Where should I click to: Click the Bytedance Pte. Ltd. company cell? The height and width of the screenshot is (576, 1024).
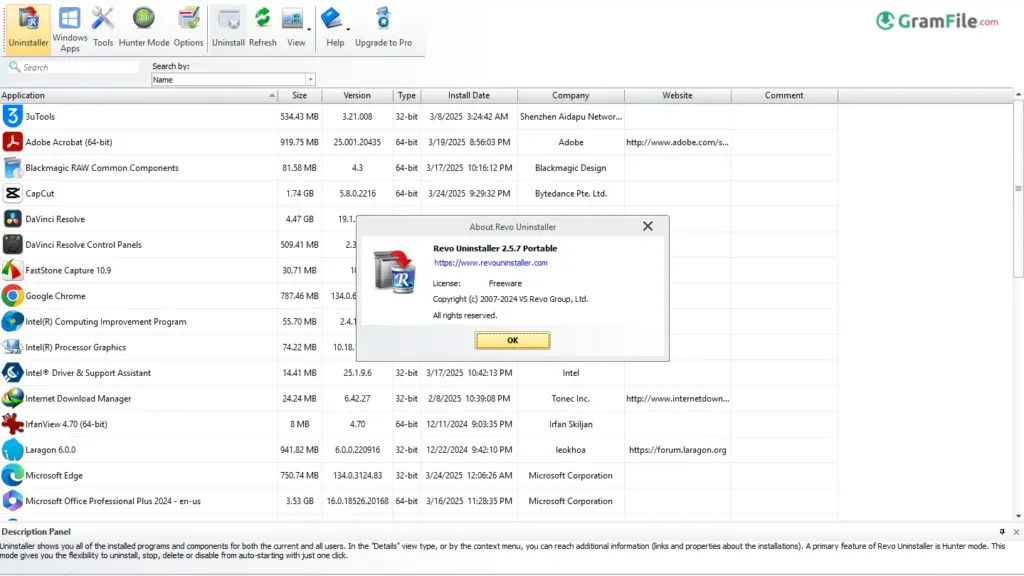pos(571,193)
